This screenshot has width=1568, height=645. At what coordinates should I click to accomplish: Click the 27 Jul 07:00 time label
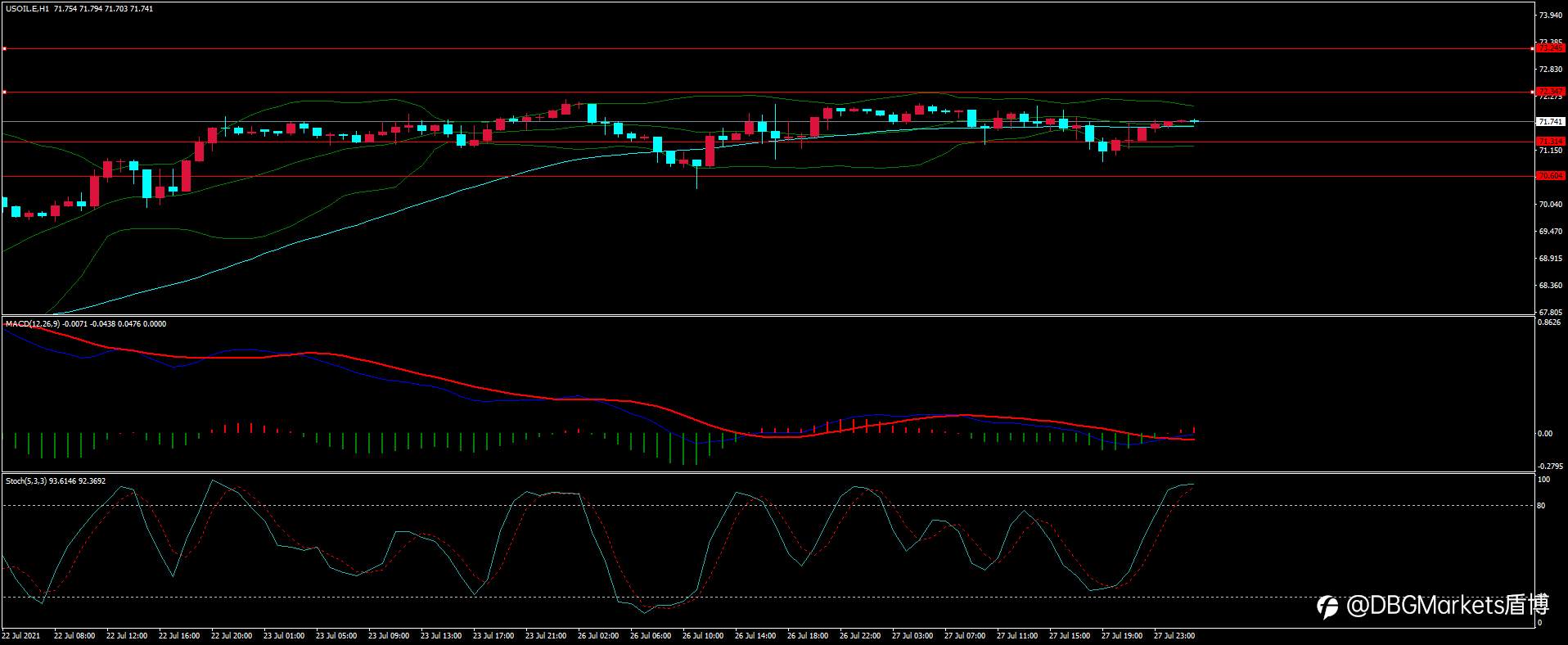click(965, 635)
